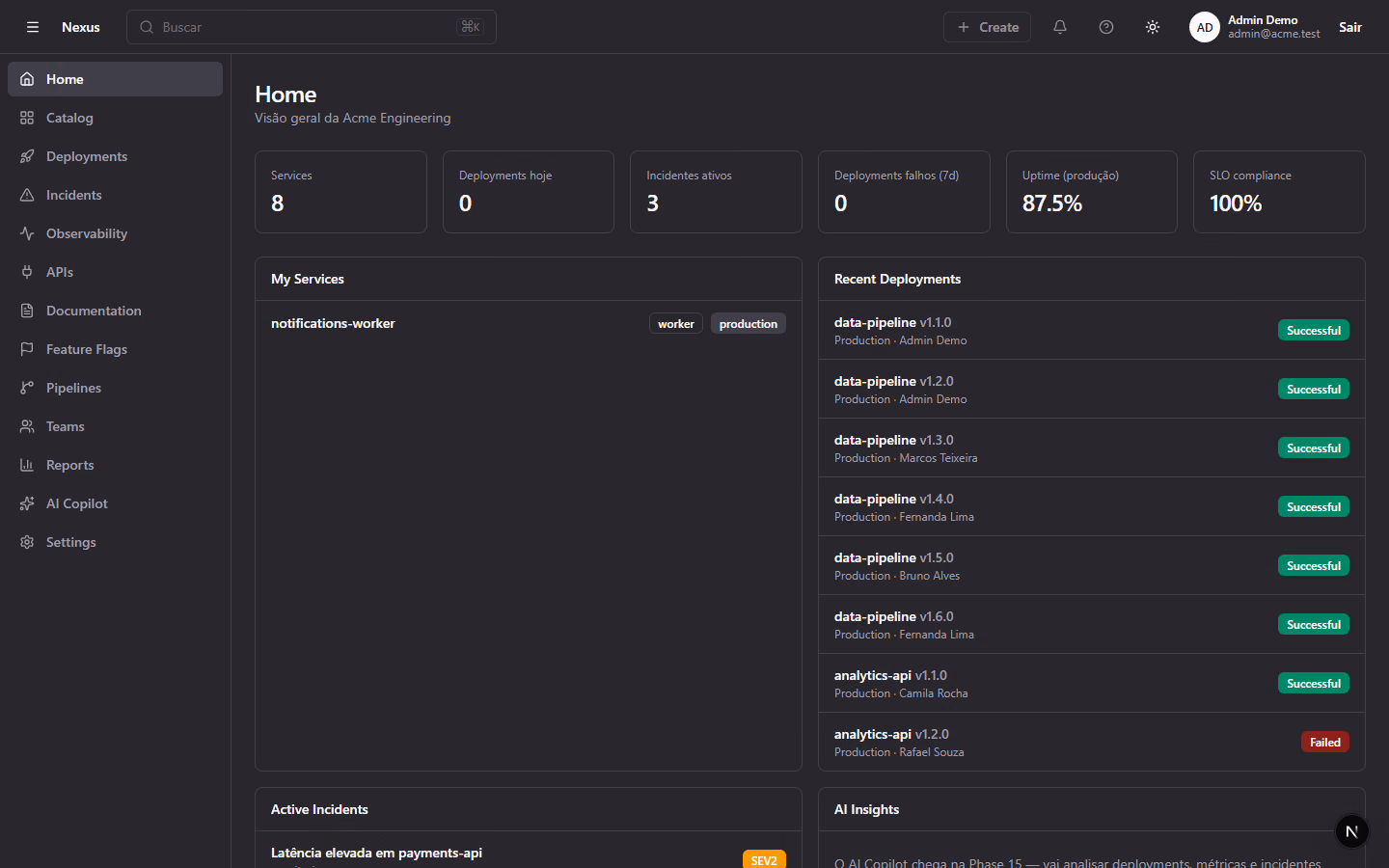Open analytics-api v1.1.0 by Camila Rocha
The image size is (1389, 868).
[1092, 684]
